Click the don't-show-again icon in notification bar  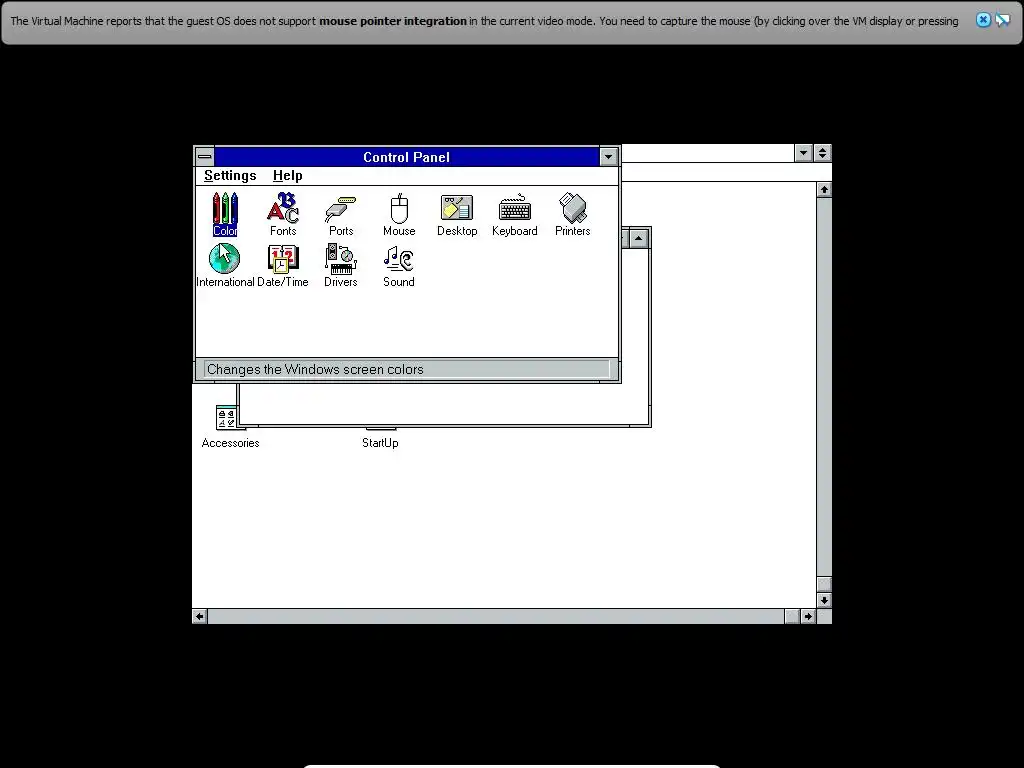pos(1002,20)
